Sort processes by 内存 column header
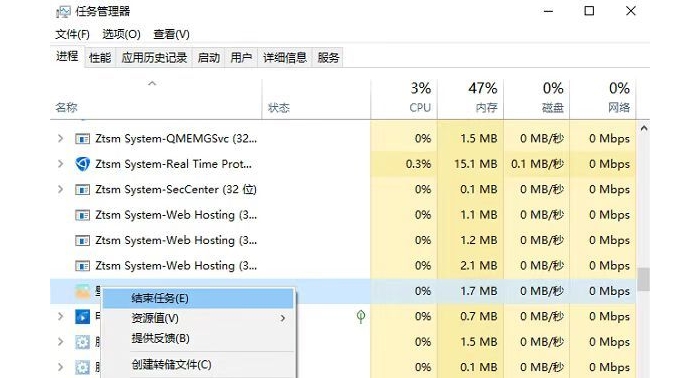 pyautogui.click(x=470, y=98)
